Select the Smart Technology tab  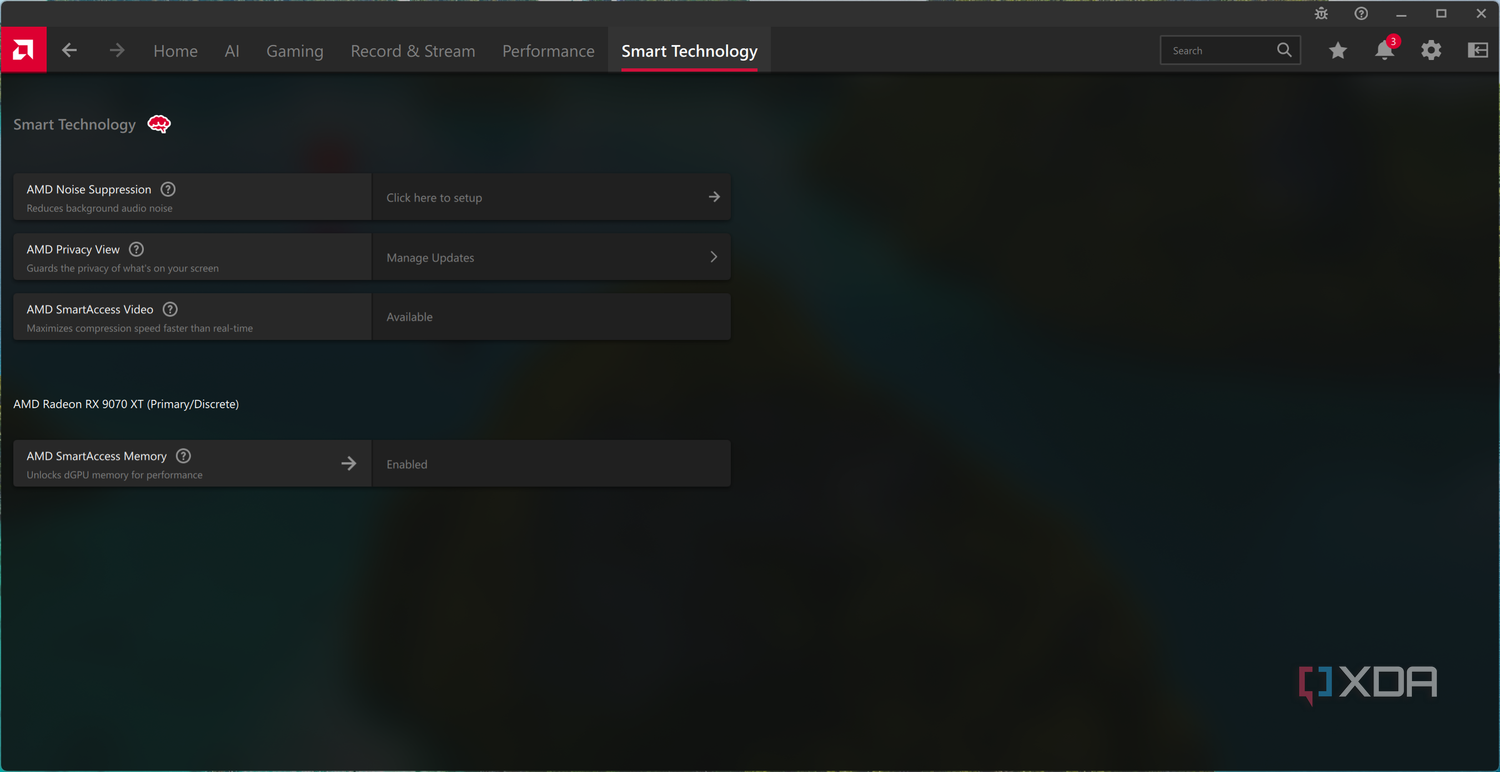coord(689,51)
